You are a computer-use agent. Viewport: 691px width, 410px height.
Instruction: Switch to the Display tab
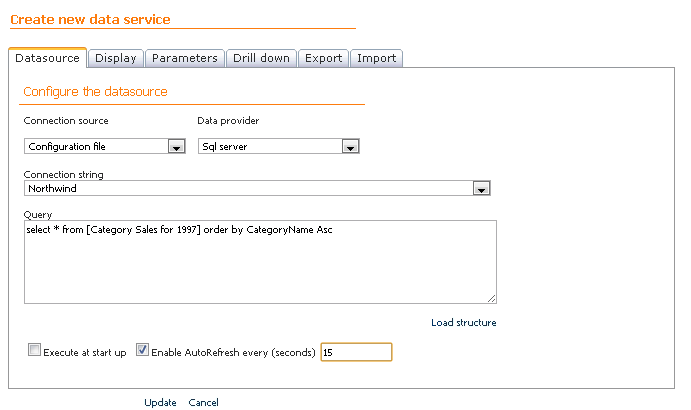[116, 58]
